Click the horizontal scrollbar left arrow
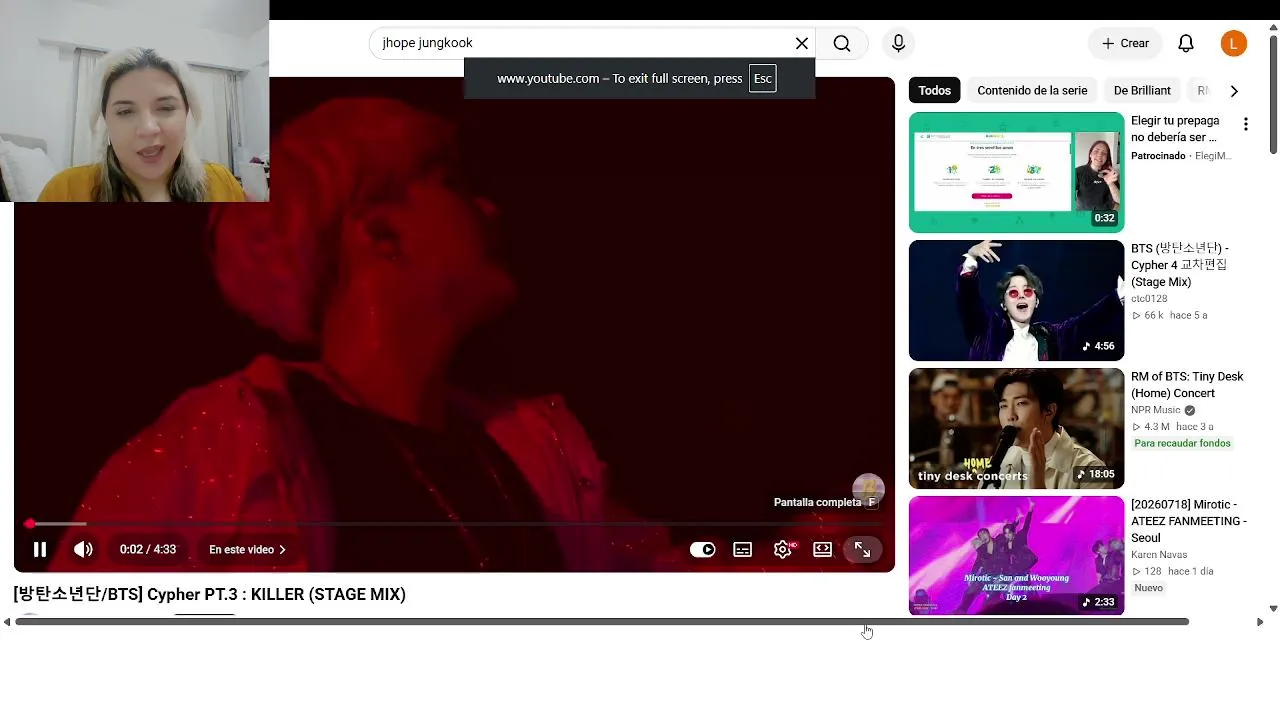The height and width of the screenshot is (720, 1280). click(x=7, y=622)
